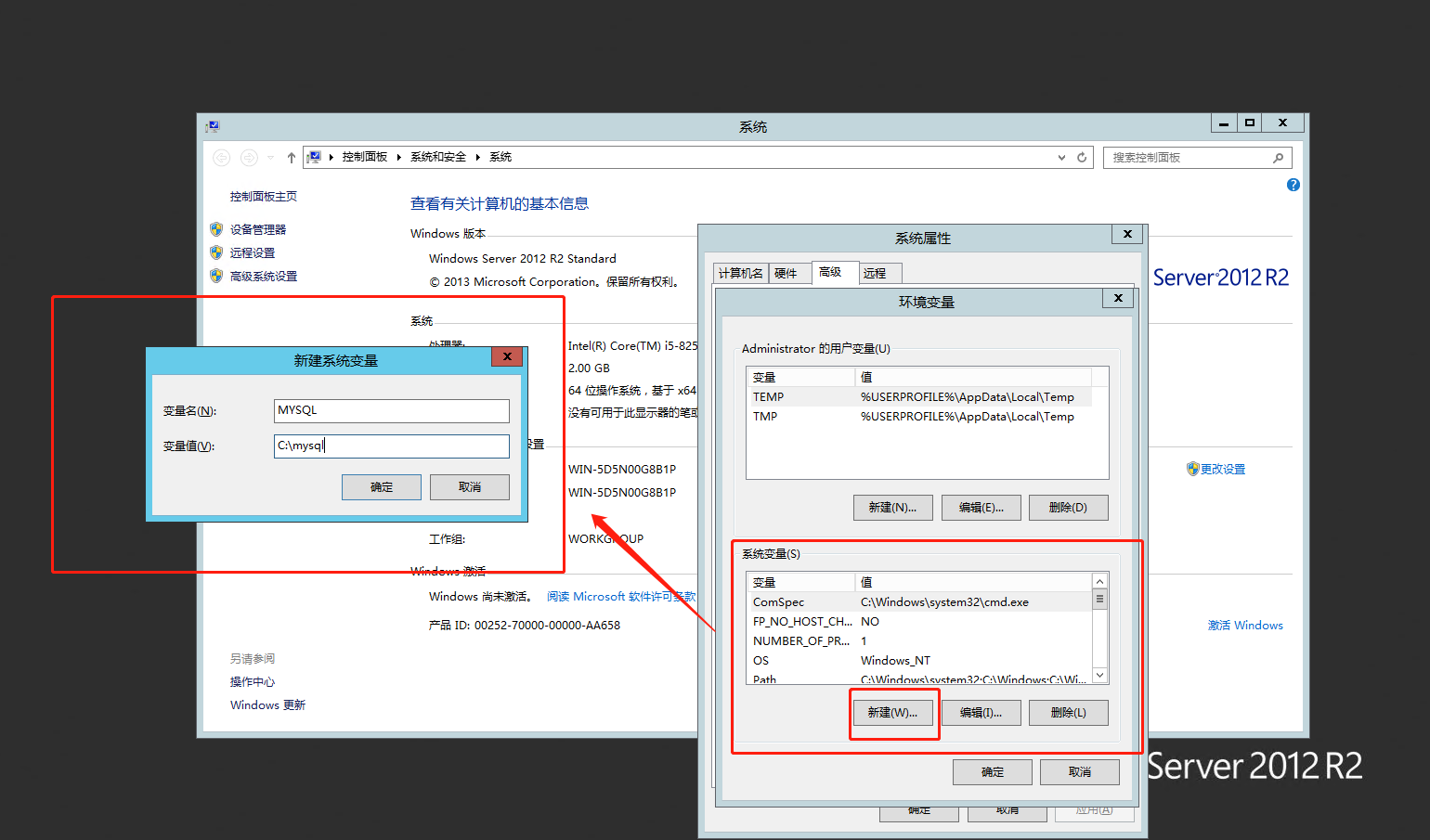Switch to the 远程 tab

tap(878, 272)
